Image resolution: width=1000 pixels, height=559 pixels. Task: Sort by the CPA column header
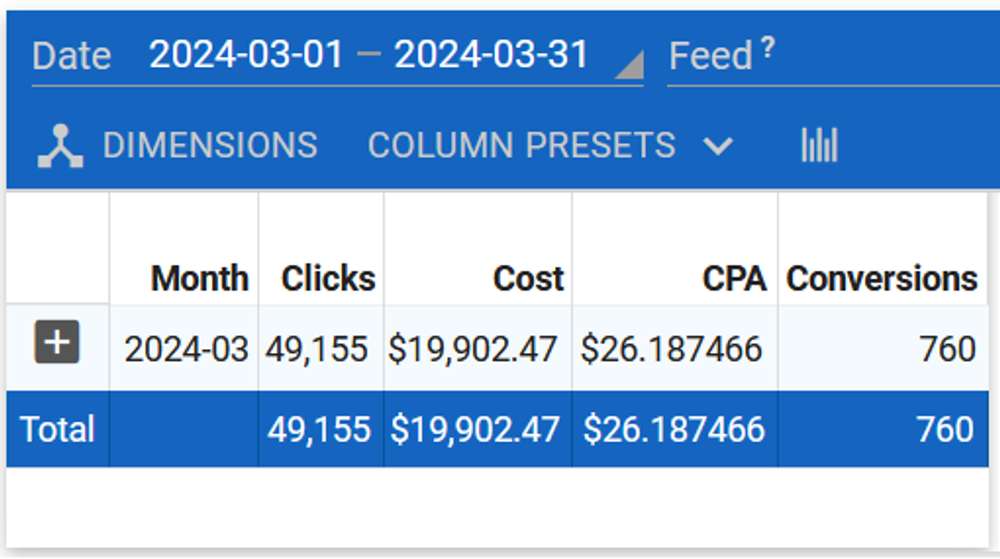pyautogui.click(x=734, y=278)
